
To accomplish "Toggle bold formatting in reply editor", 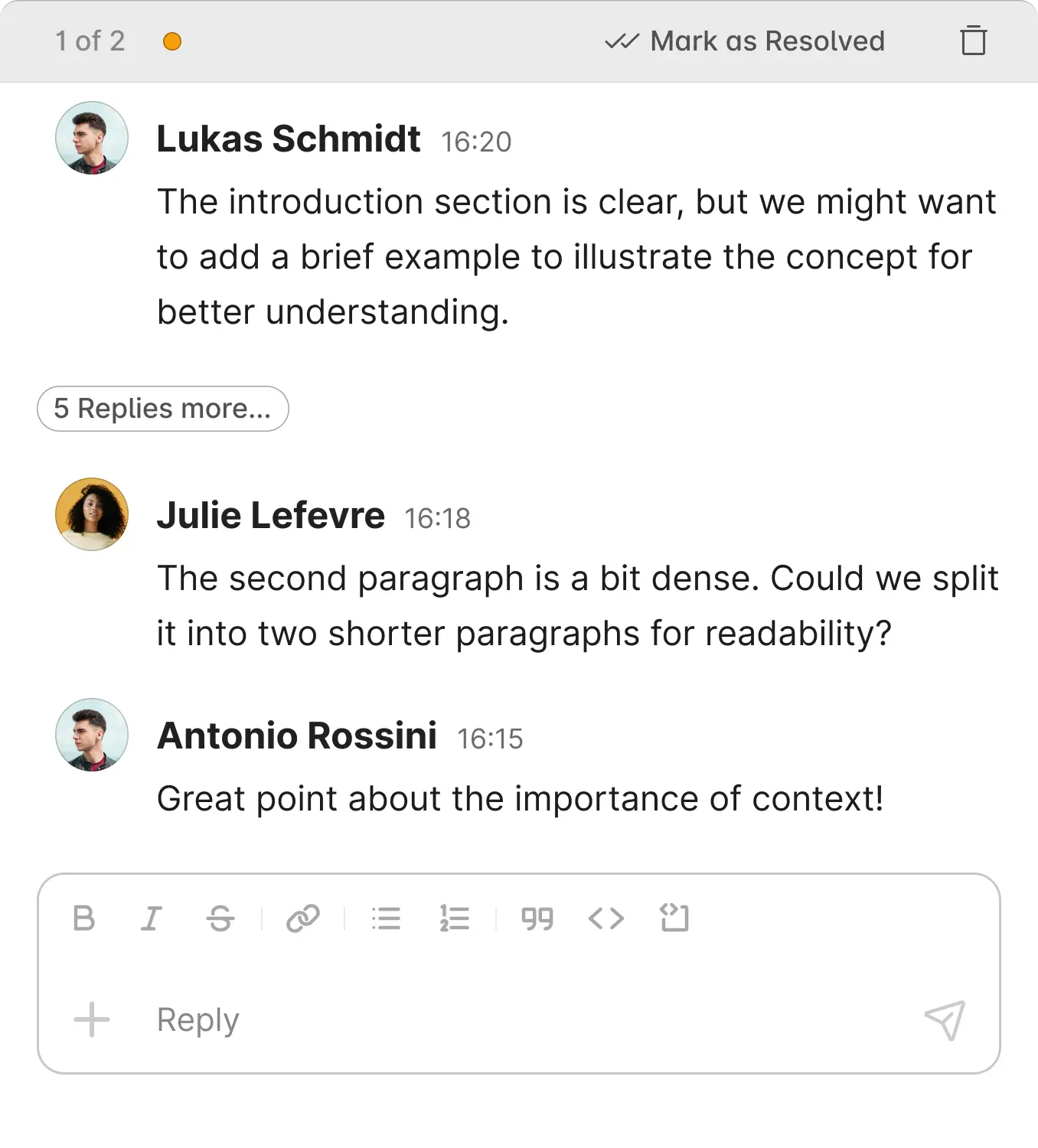I will [x=84, y=918].
